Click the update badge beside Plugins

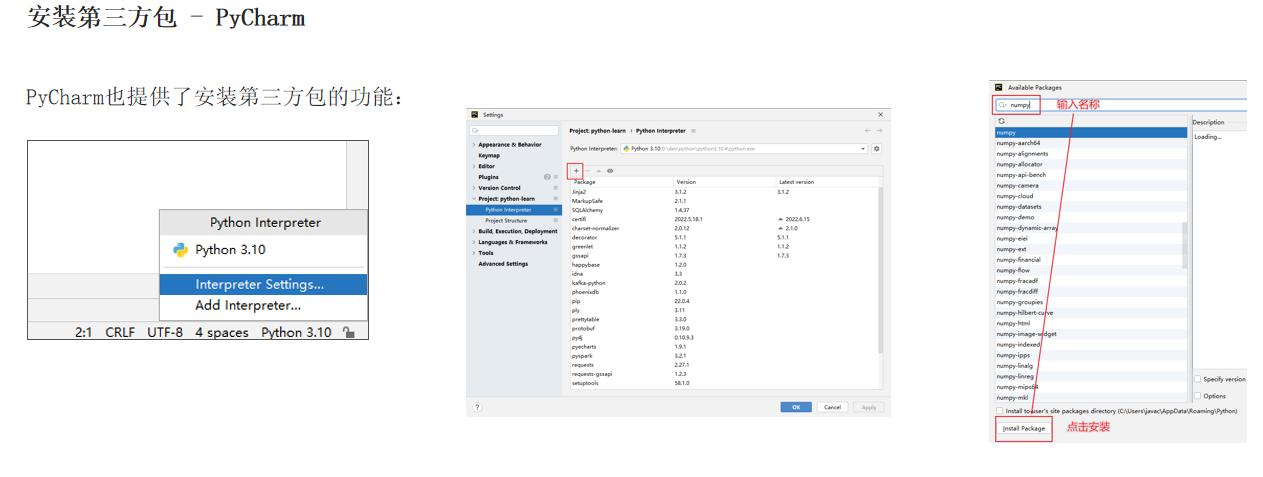coord(547,177)
